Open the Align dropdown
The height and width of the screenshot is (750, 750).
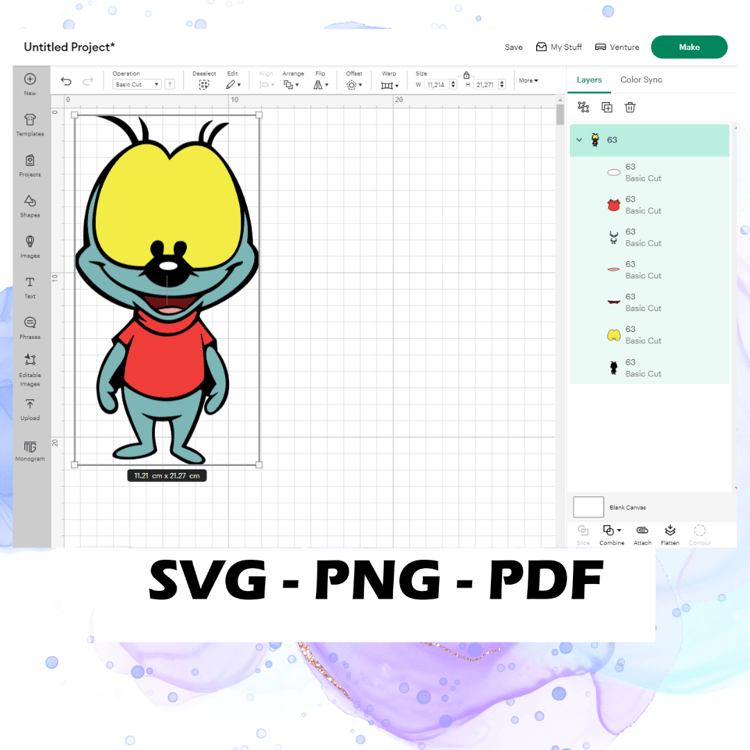pyautogui.click(x=266, y=85)
